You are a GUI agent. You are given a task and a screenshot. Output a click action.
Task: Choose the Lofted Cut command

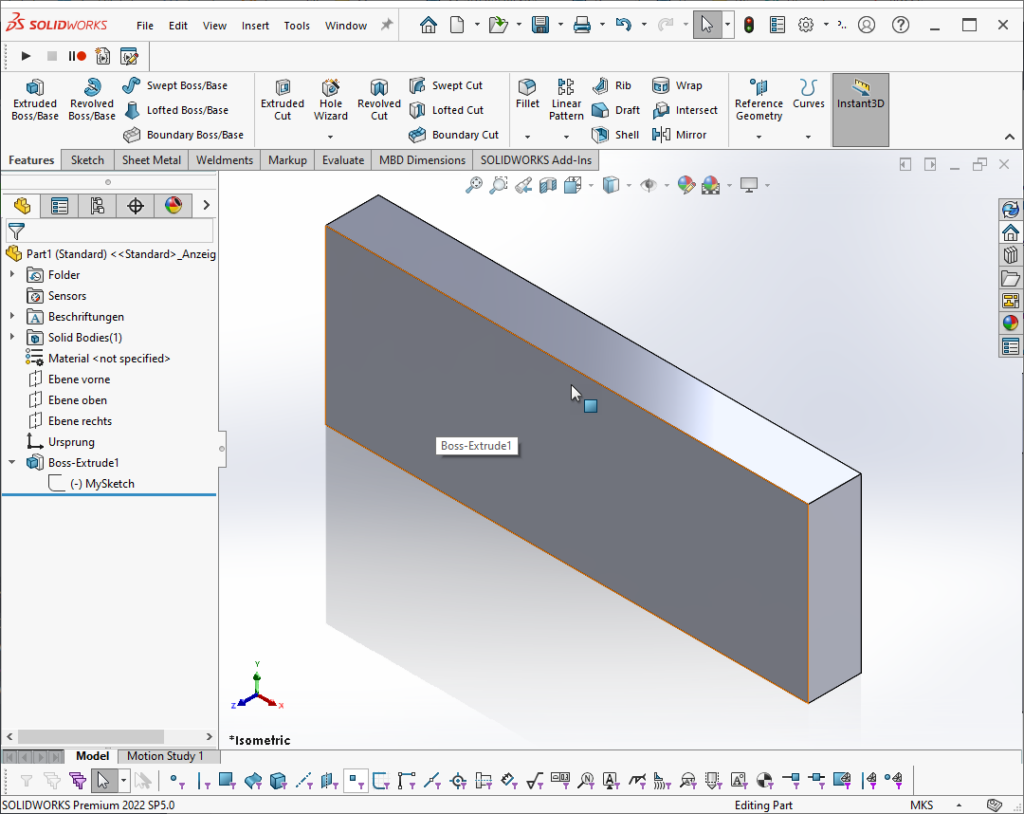(446, 110)
